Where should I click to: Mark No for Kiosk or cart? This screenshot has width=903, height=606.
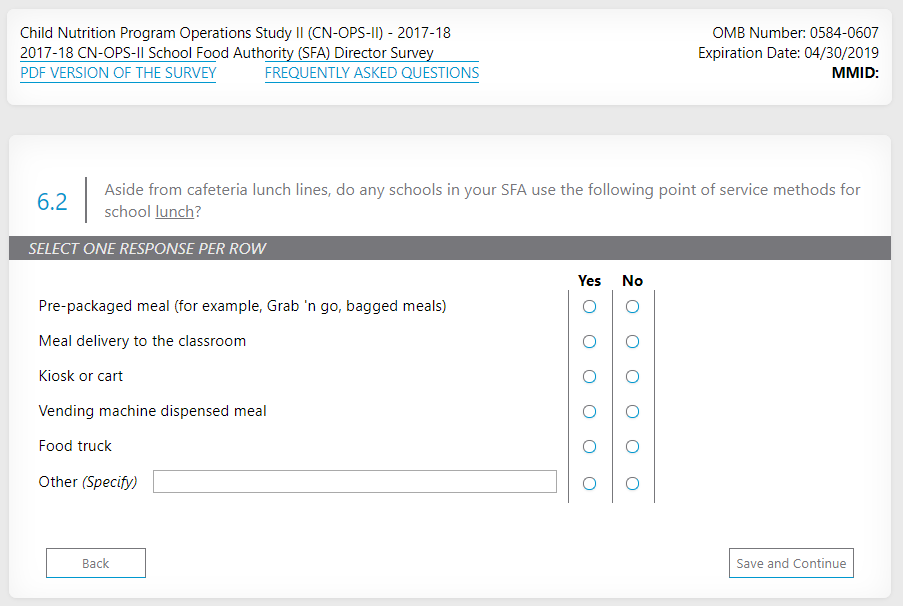(632, 377)
